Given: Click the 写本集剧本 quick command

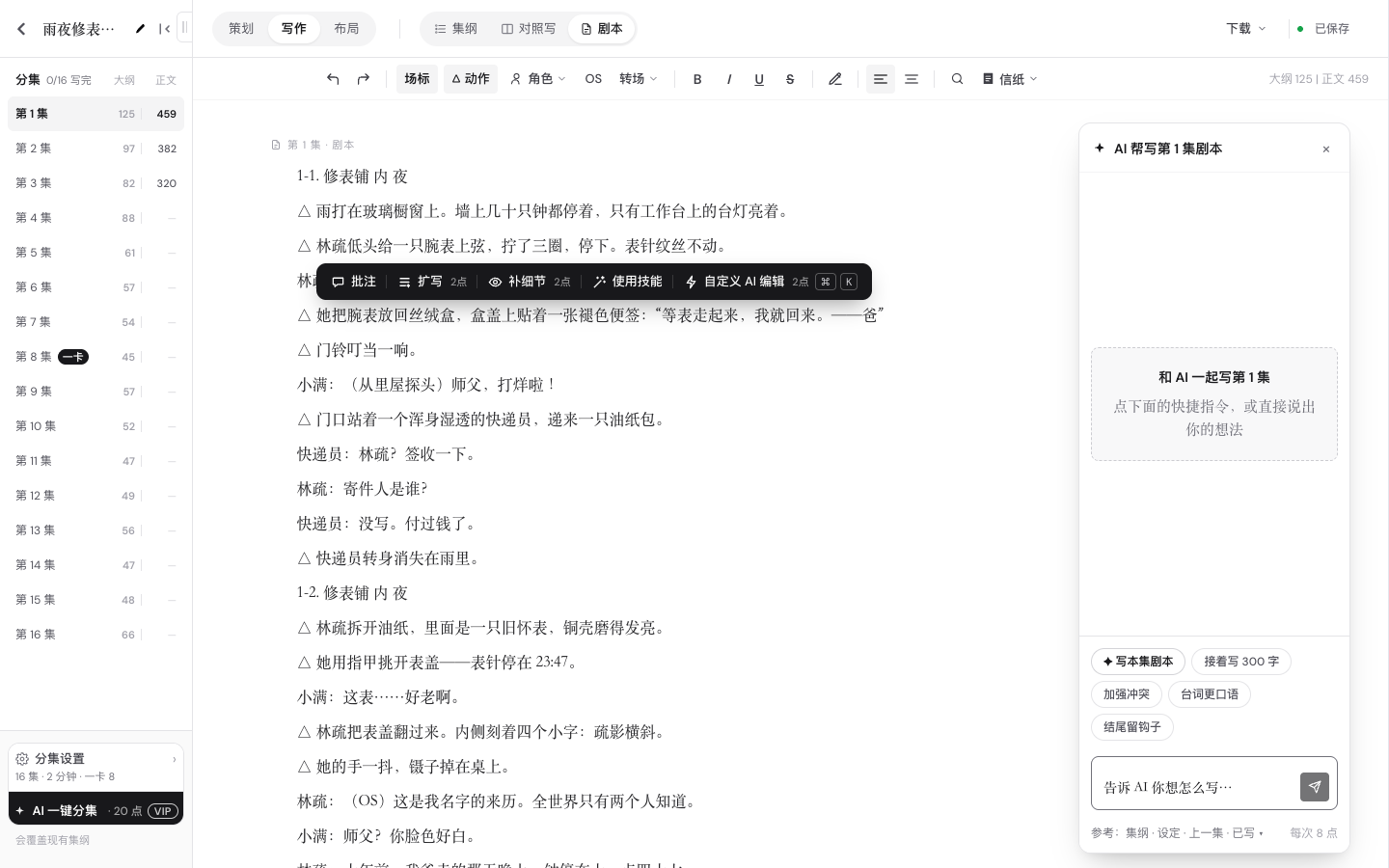Looking at the screenshot, I should 1138,662.
